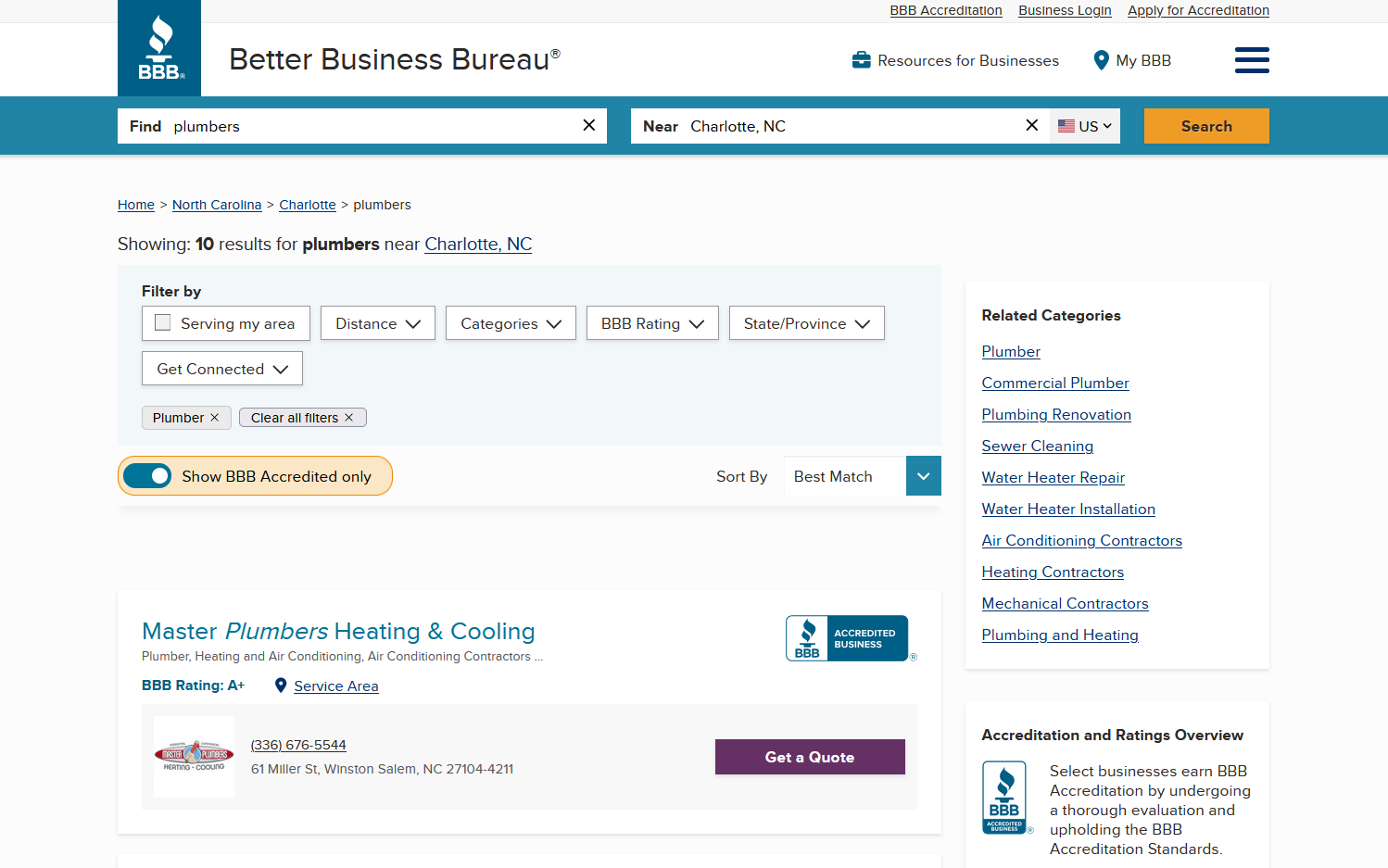Remove the Plumber filter chip
The image size is (1388, 868).
tap(215, 417)
